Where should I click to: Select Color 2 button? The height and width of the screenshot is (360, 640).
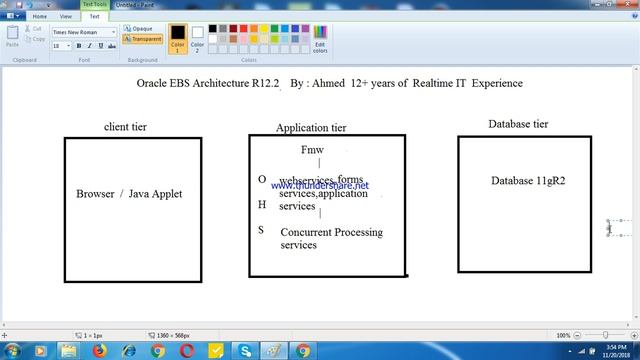(x=197, y=39)
